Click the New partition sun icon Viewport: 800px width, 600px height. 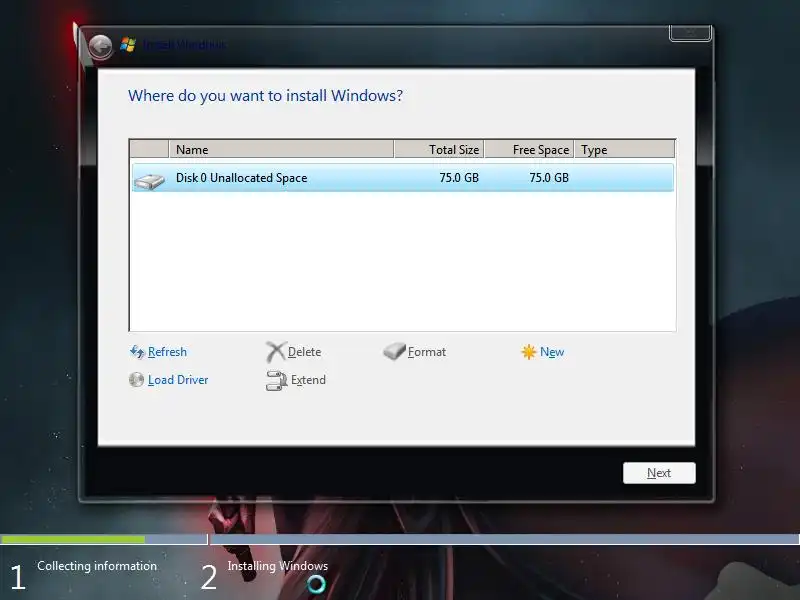[x=529, y=352]
